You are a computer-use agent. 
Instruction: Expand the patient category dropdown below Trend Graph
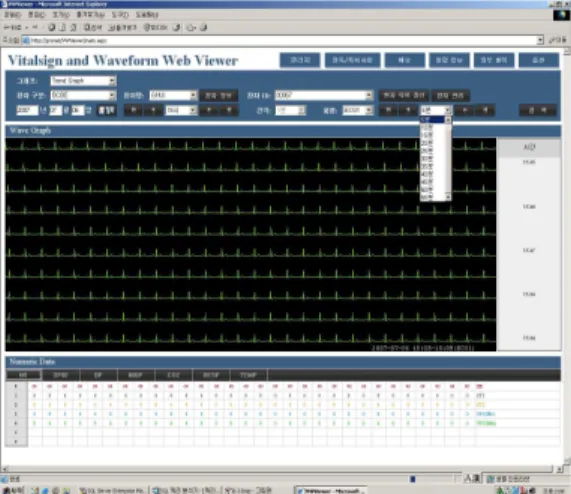click(112, 95)
